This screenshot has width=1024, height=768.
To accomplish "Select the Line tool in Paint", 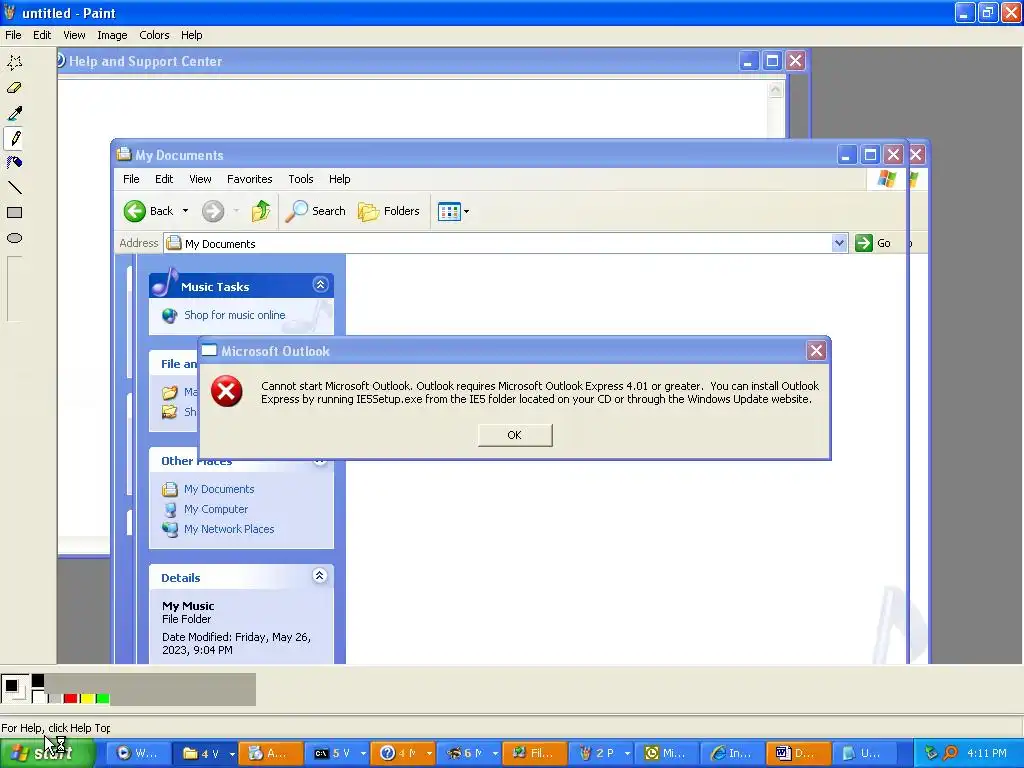I will 14,188.
